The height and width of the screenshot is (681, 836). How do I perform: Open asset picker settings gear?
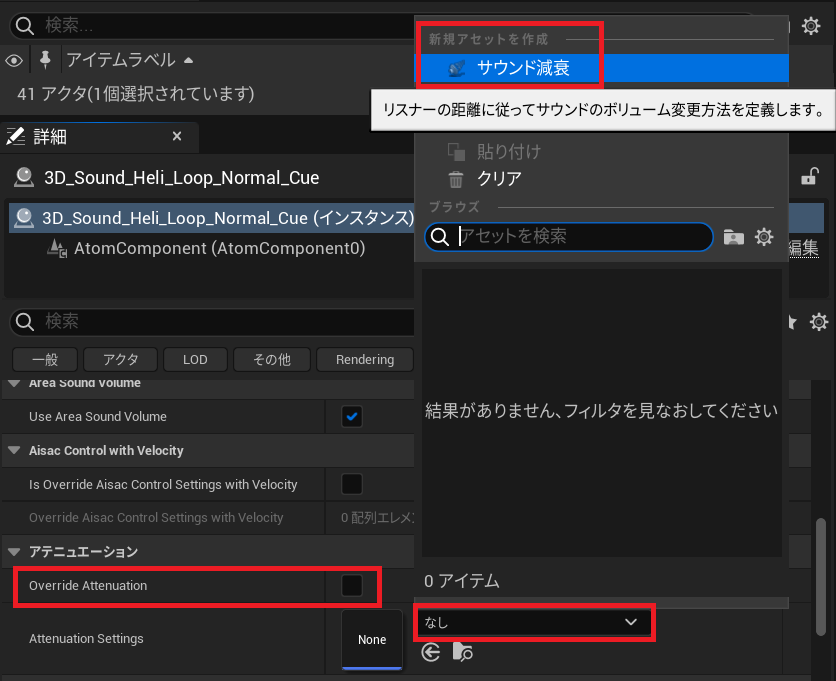coord(764,237)
